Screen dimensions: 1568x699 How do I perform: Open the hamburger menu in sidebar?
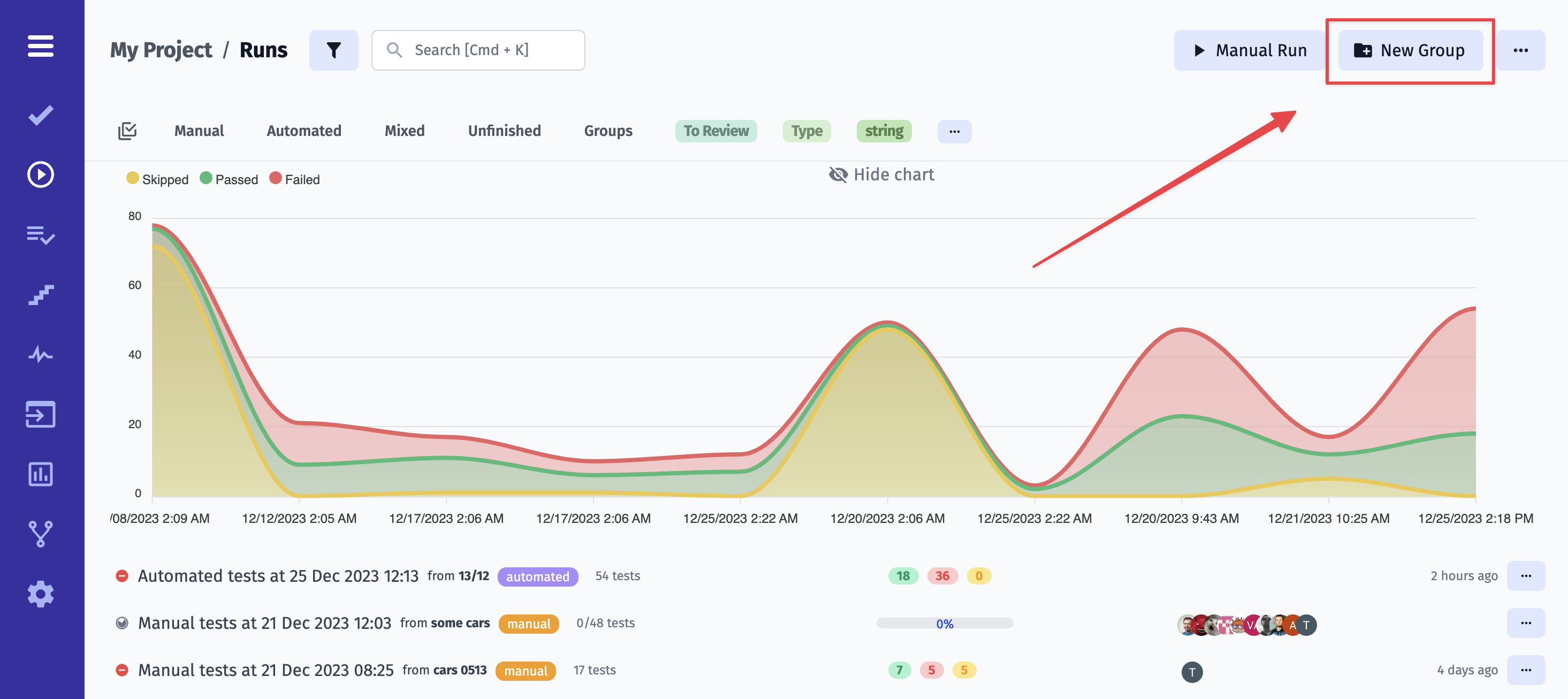click(x=40, y=46)
